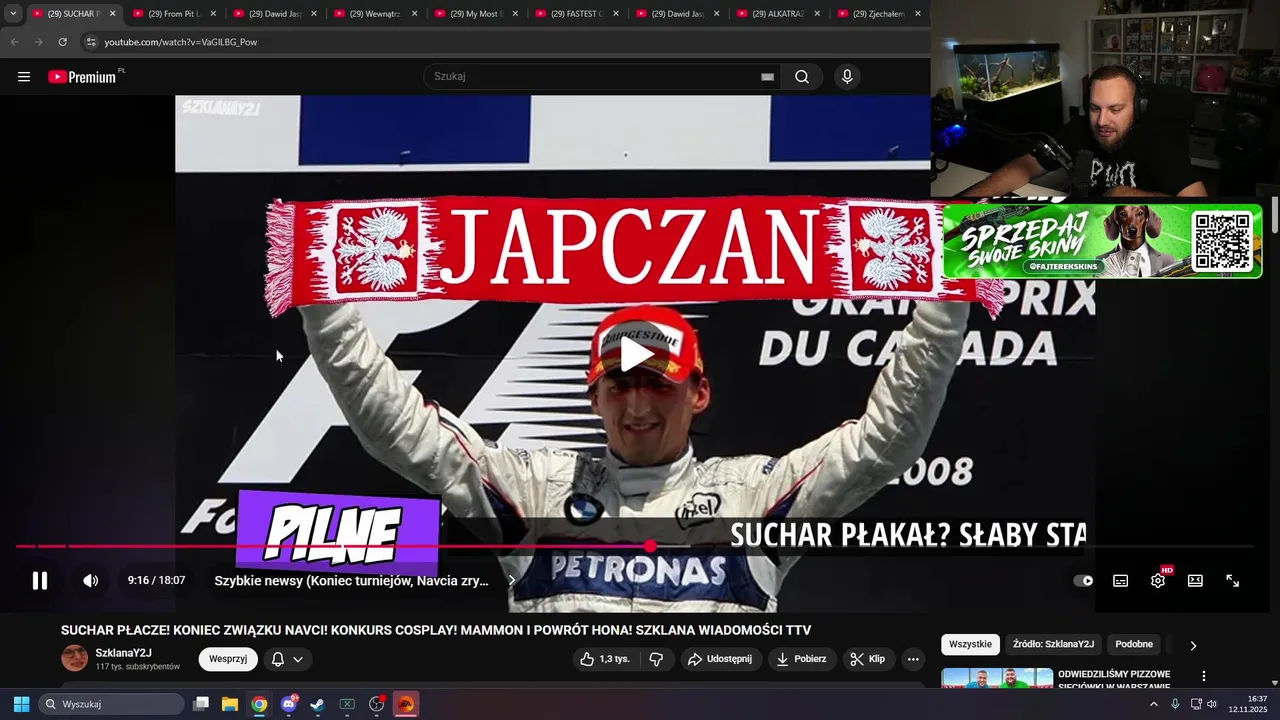Open channel name 'SzklanaY2J' link
The height and width of the screenshot is (720, 1280).
pos(124,653)
